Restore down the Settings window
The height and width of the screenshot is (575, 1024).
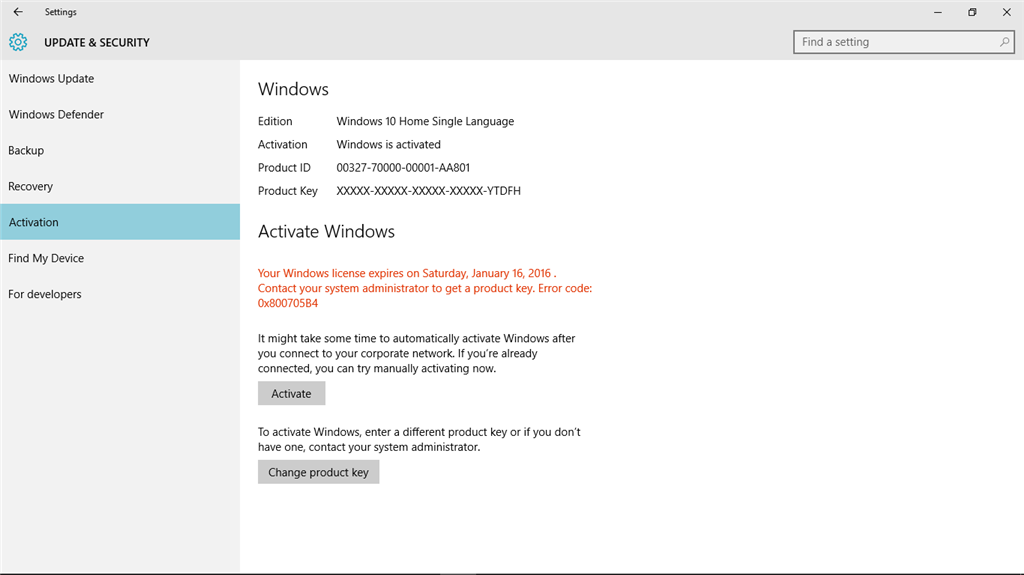(x=972, y=12)
